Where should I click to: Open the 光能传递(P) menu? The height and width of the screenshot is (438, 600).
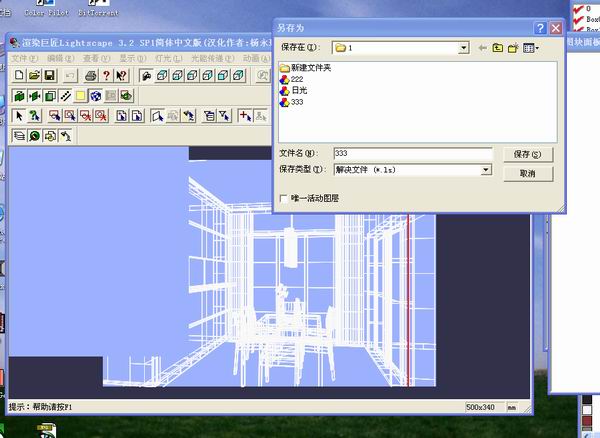pyautogui.click(x=212, y=59)
